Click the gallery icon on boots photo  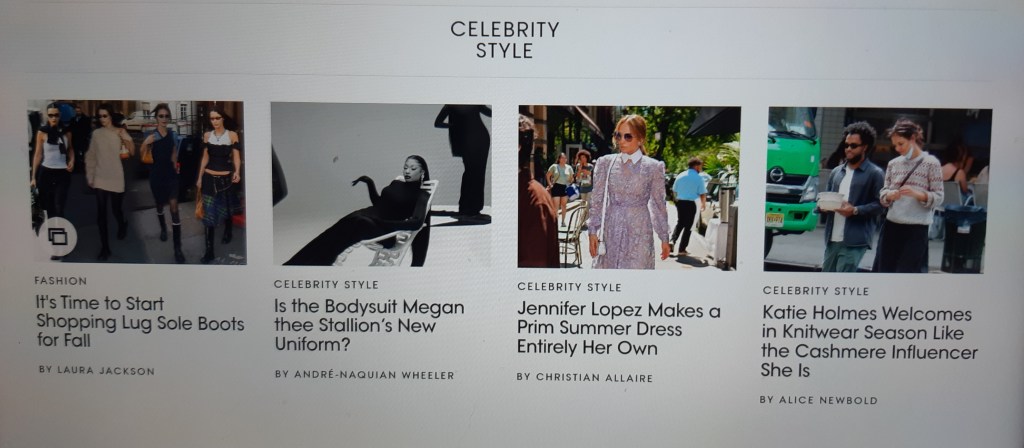(x=57, y=236)
